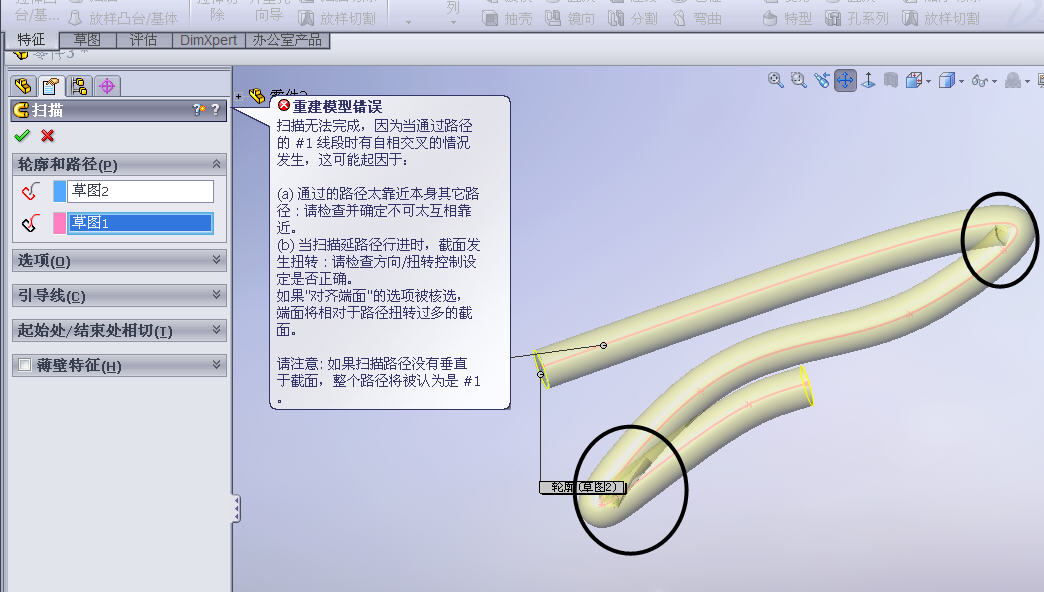The width and height of the screenshot is (1044, 592).
Task: Enable the 薄壁特征 checkbox
Action: [25, 365]
